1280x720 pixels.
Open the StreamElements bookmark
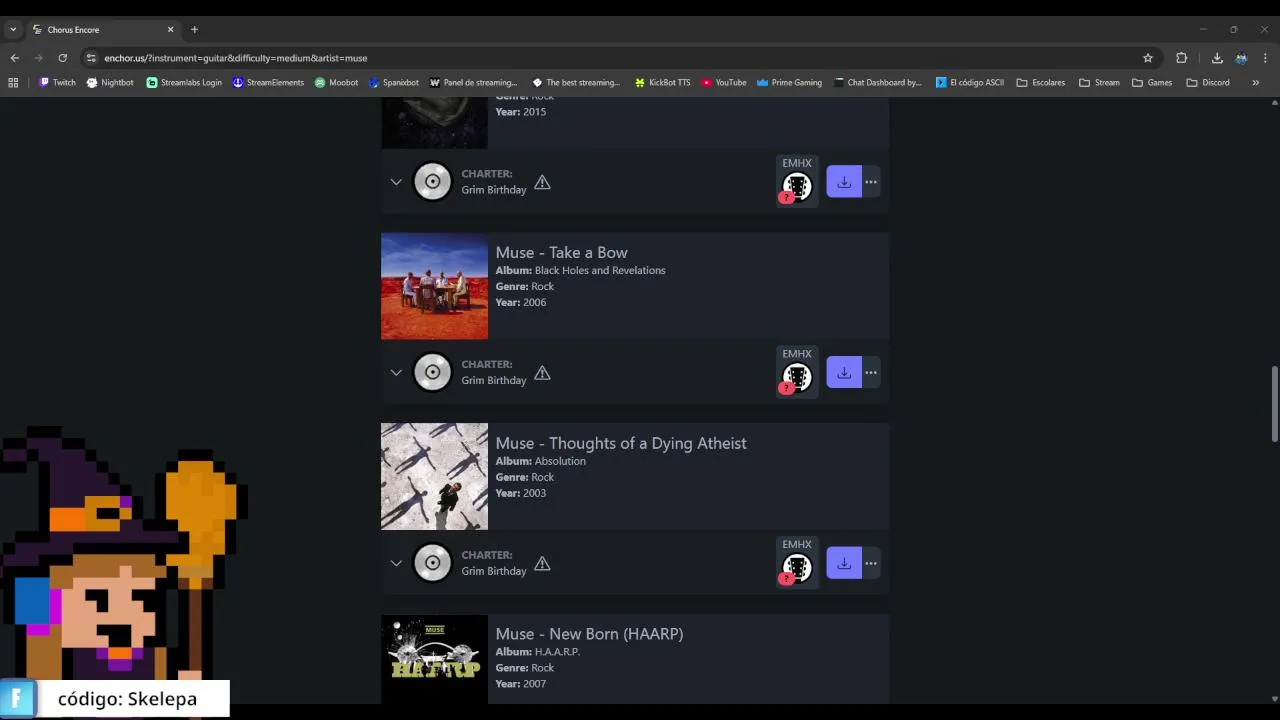pyautogui.click(x=268, y=83)
